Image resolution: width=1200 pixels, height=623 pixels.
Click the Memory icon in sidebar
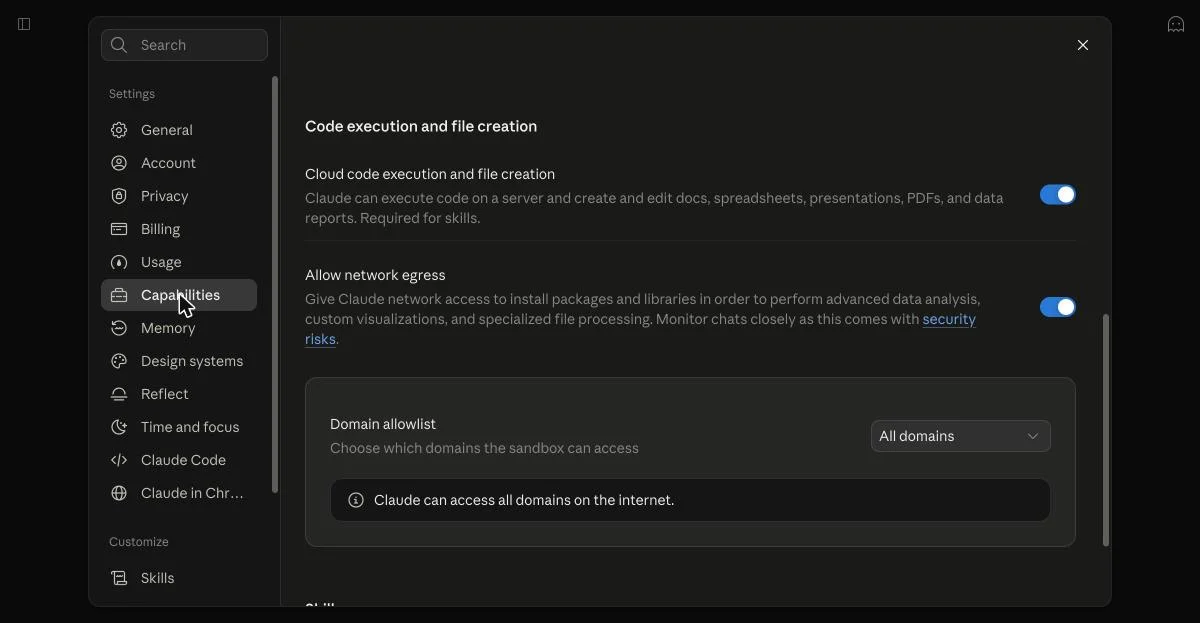click(119, 328)
